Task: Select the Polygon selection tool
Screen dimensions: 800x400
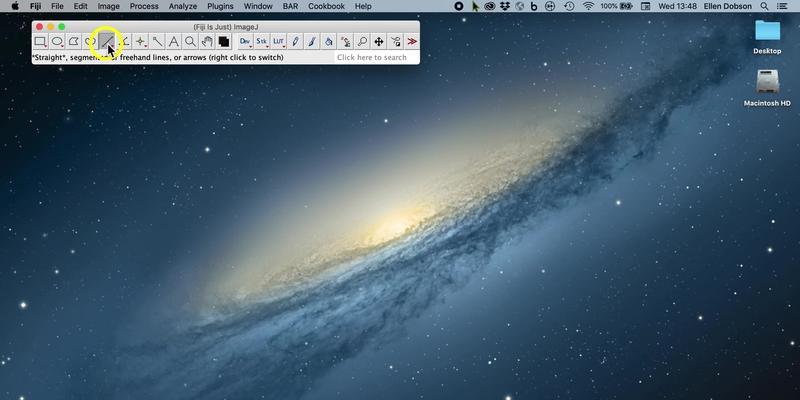Action: coord(74,41)
